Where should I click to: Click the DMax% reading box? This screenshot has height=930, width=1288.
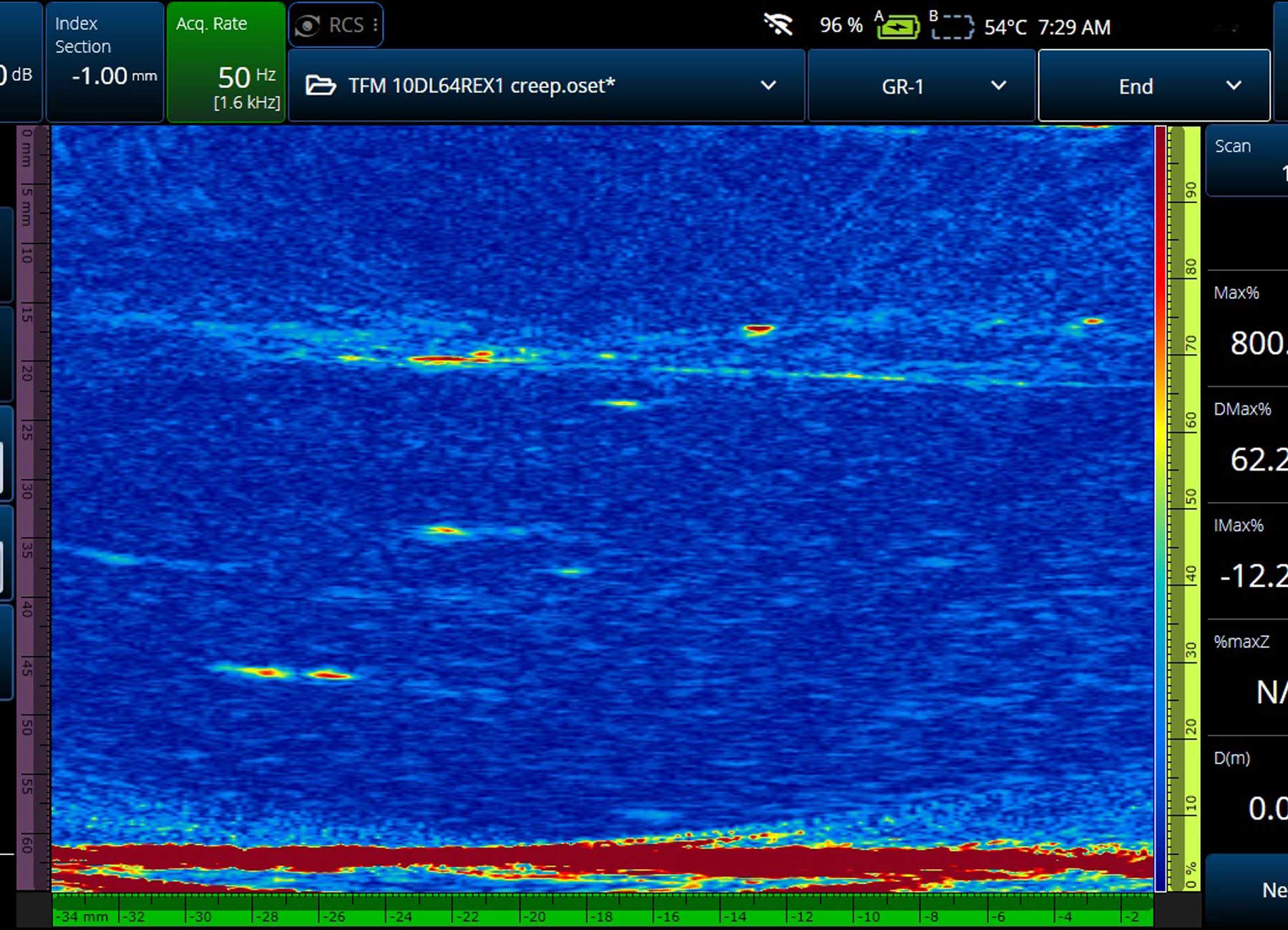click(x=1246, y=444)
